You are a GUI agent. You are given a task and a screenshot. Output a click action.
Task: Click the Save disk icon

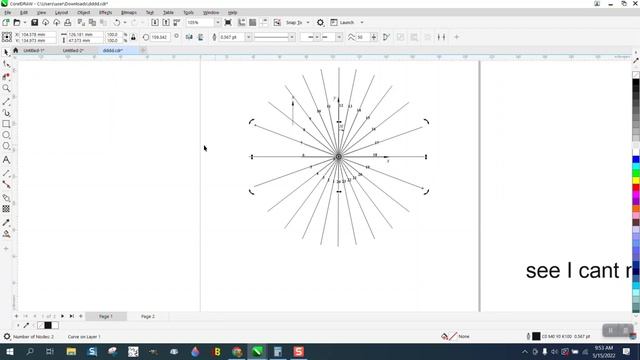[x=34, y=22]
